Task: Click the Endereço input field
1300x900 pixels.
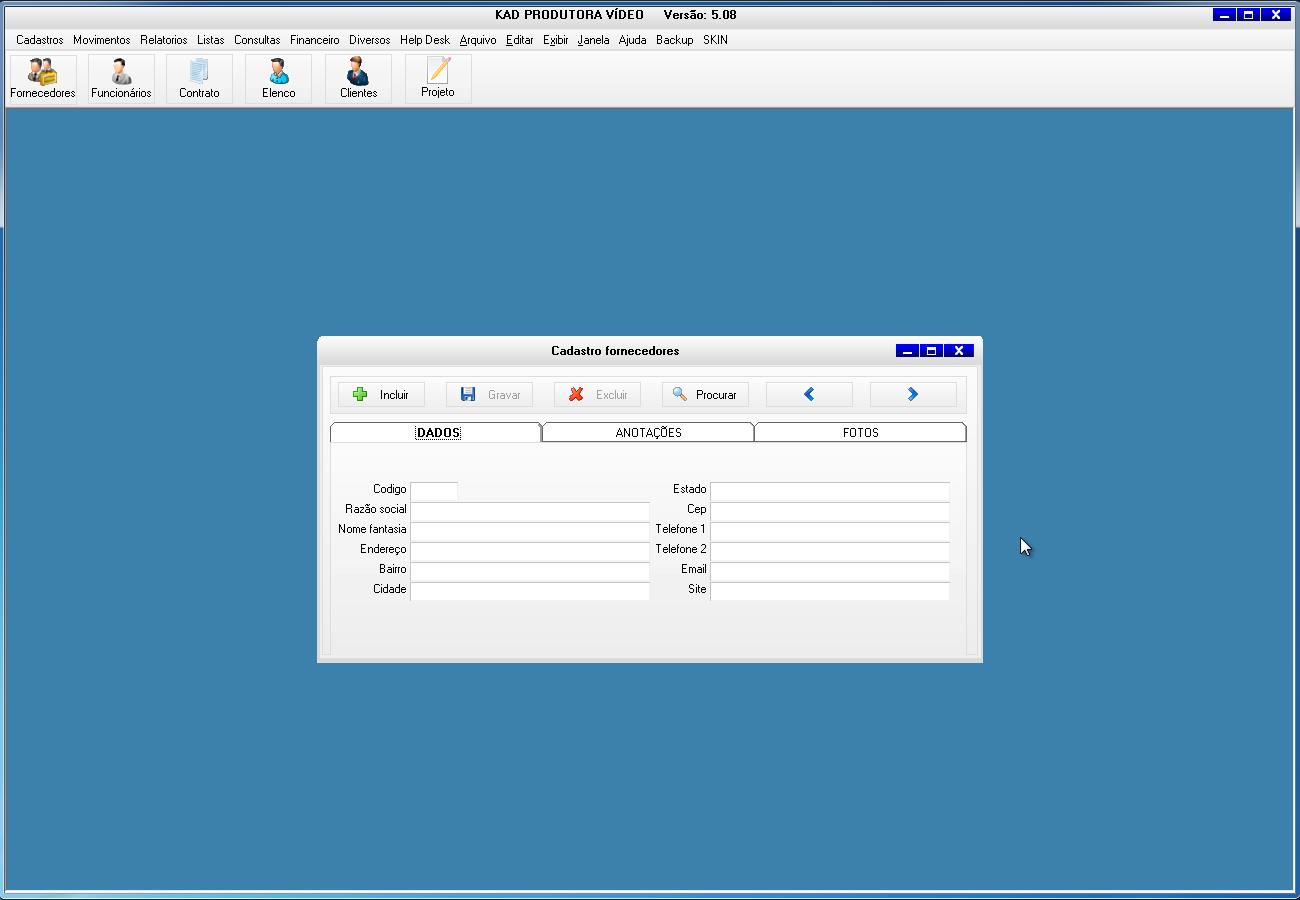Action: 530,551
